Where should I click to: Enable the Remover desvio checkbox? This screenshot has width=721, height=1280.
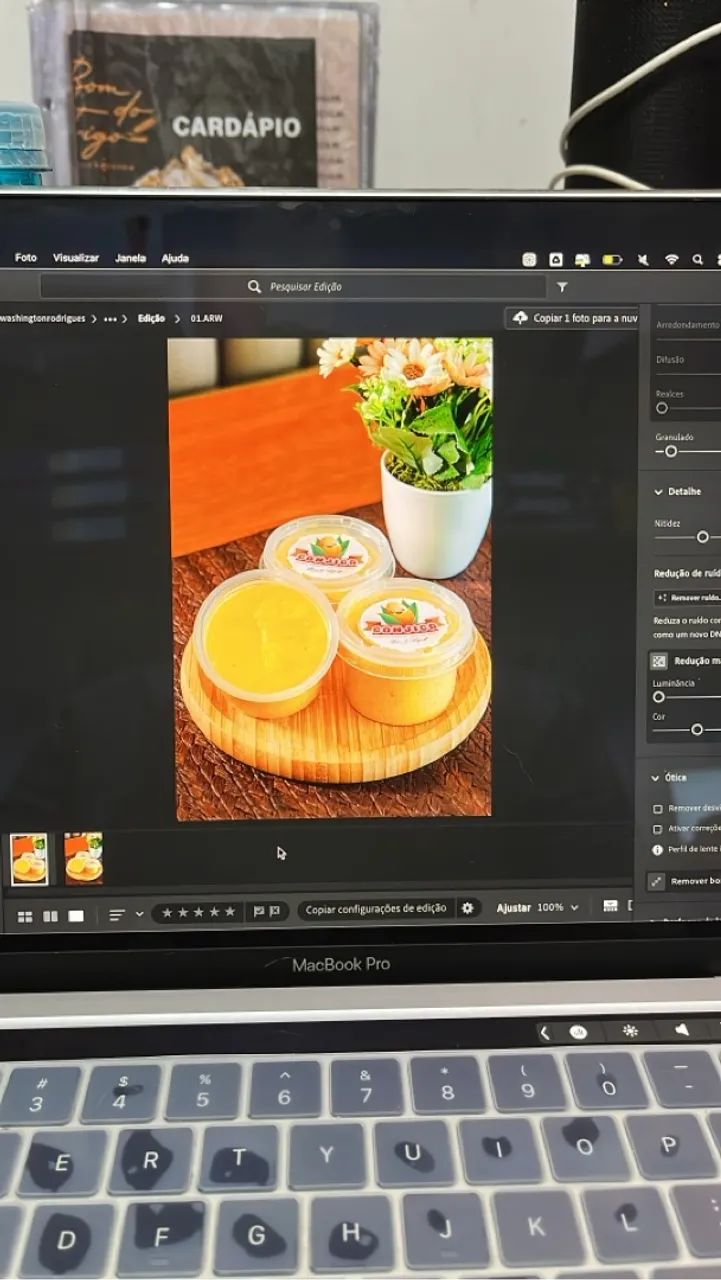point(657,808)
